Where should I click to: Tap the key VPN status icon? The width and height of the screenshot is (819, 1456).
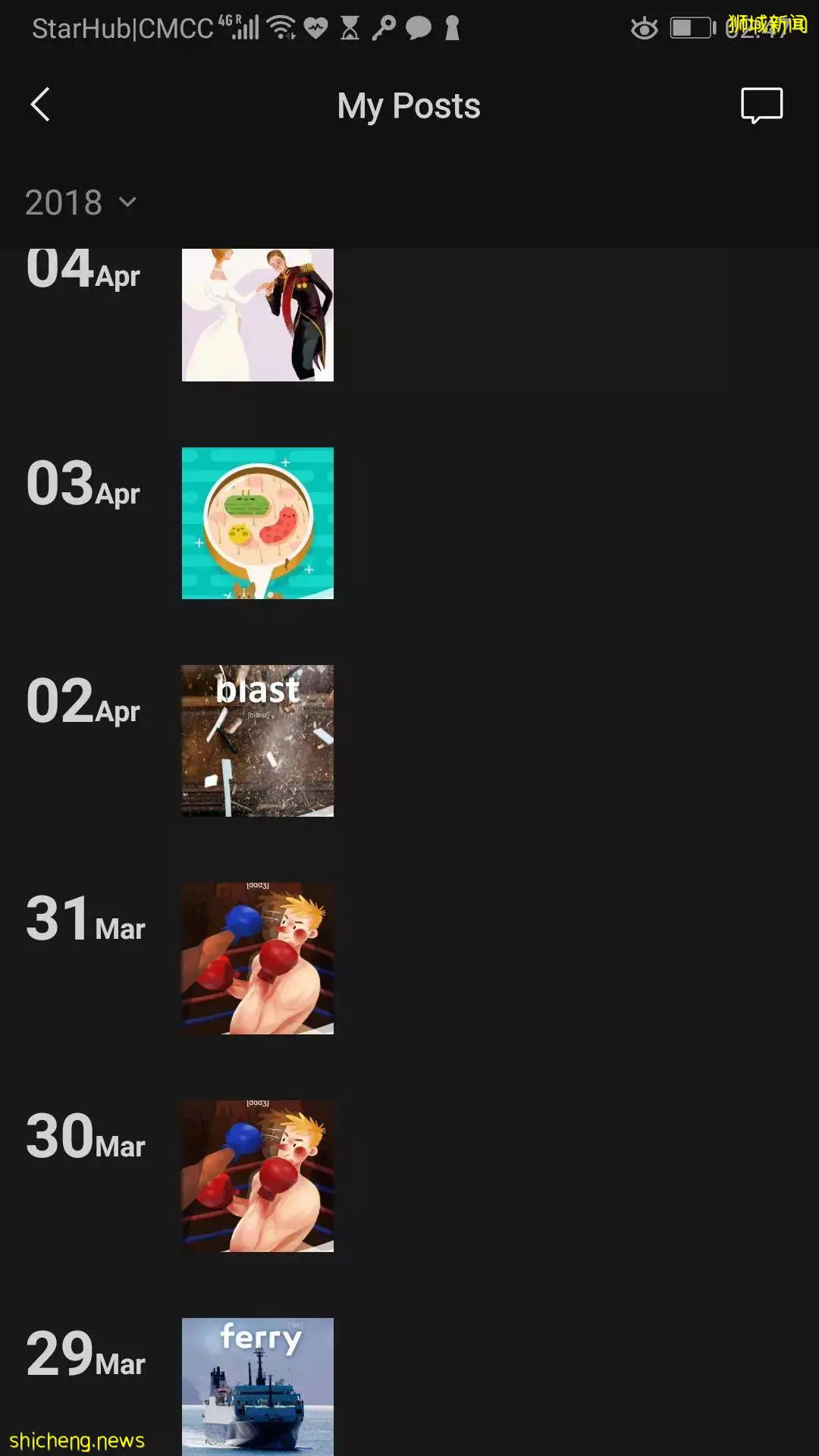pos(384,28)
